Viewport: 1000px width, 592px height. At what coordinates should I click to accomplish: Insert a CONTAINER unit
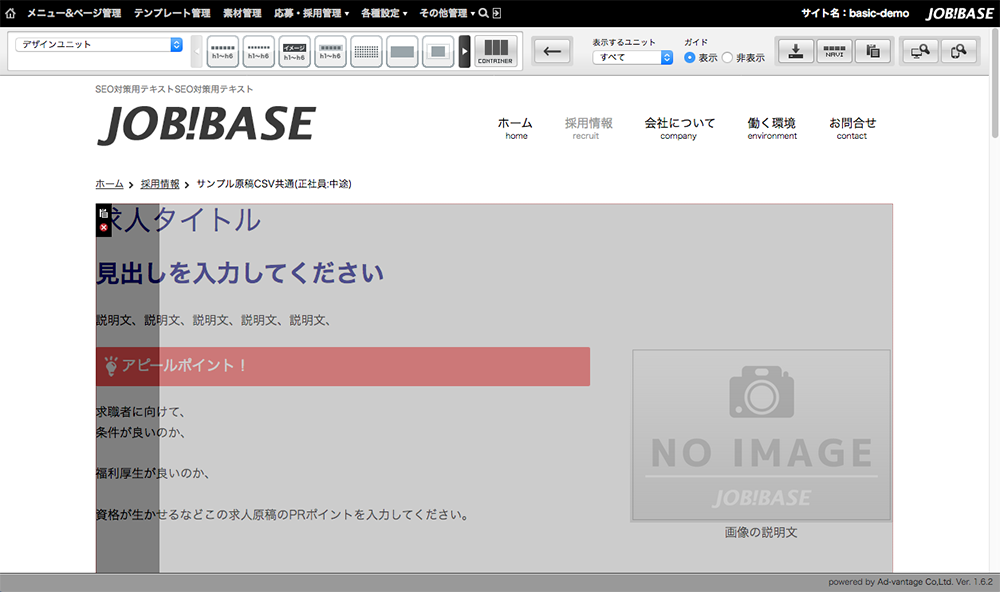coord(496,52)
